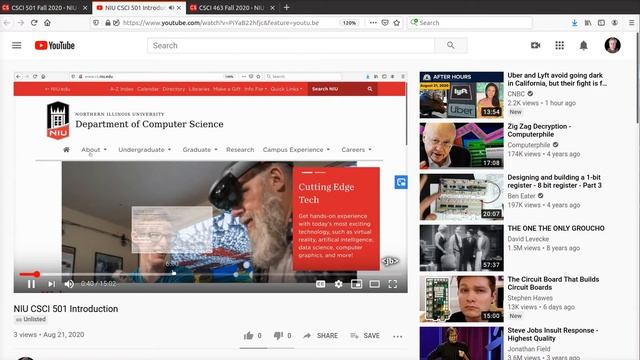Image resolution: width=640 pixels, height=360 pixels.
Task: Open the YouTube guide hamburger menu
Action: pyautogui.click(x=16, y=45)
